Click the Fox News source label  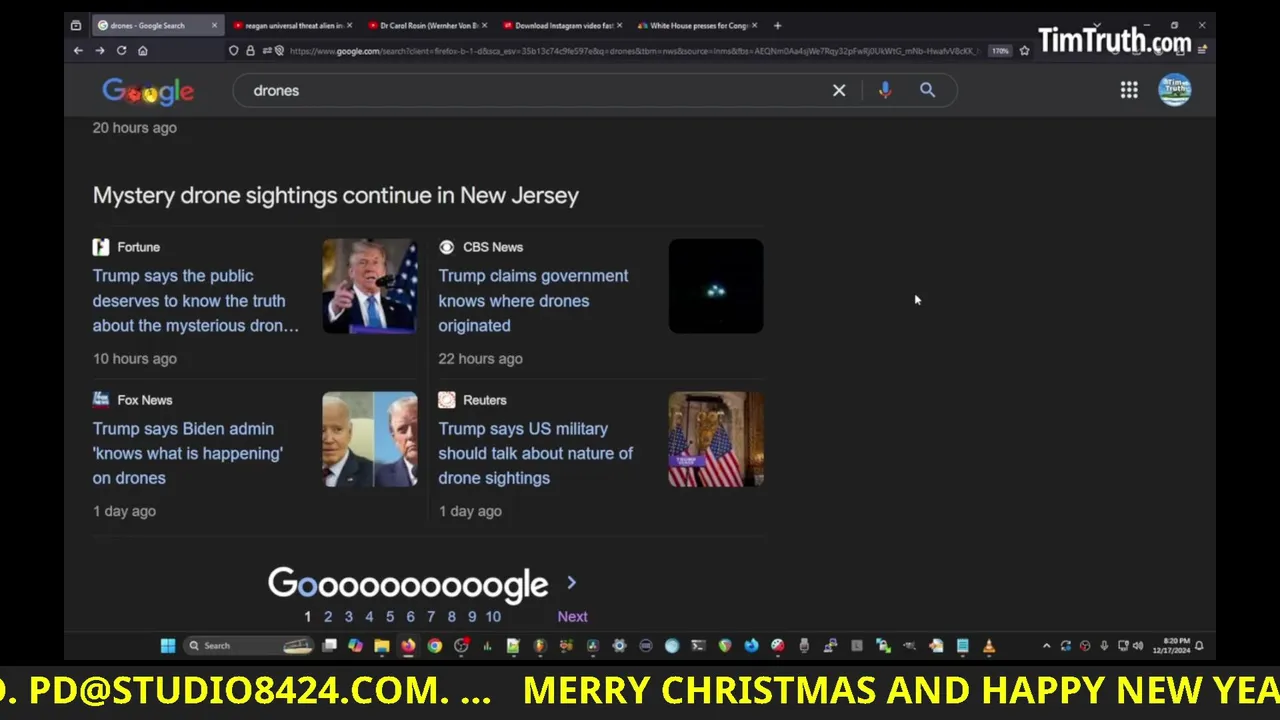144,400
